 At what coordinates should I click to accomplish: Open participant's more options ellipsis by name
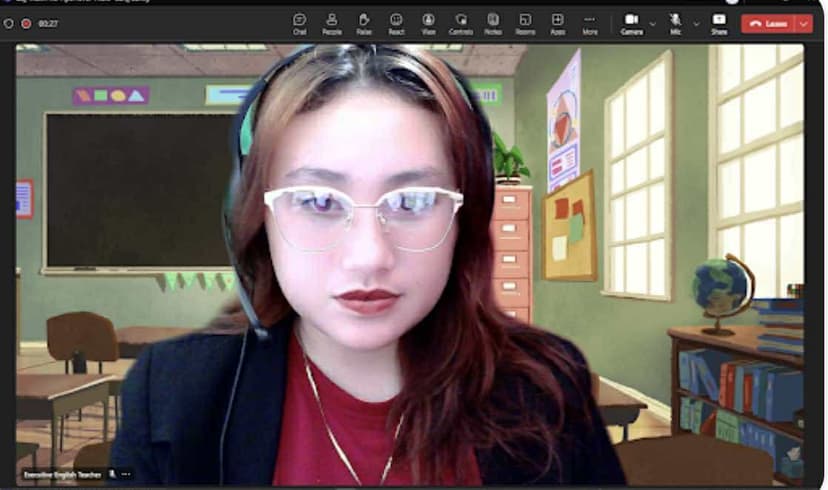pyautogui.click(x=126, y=474)
